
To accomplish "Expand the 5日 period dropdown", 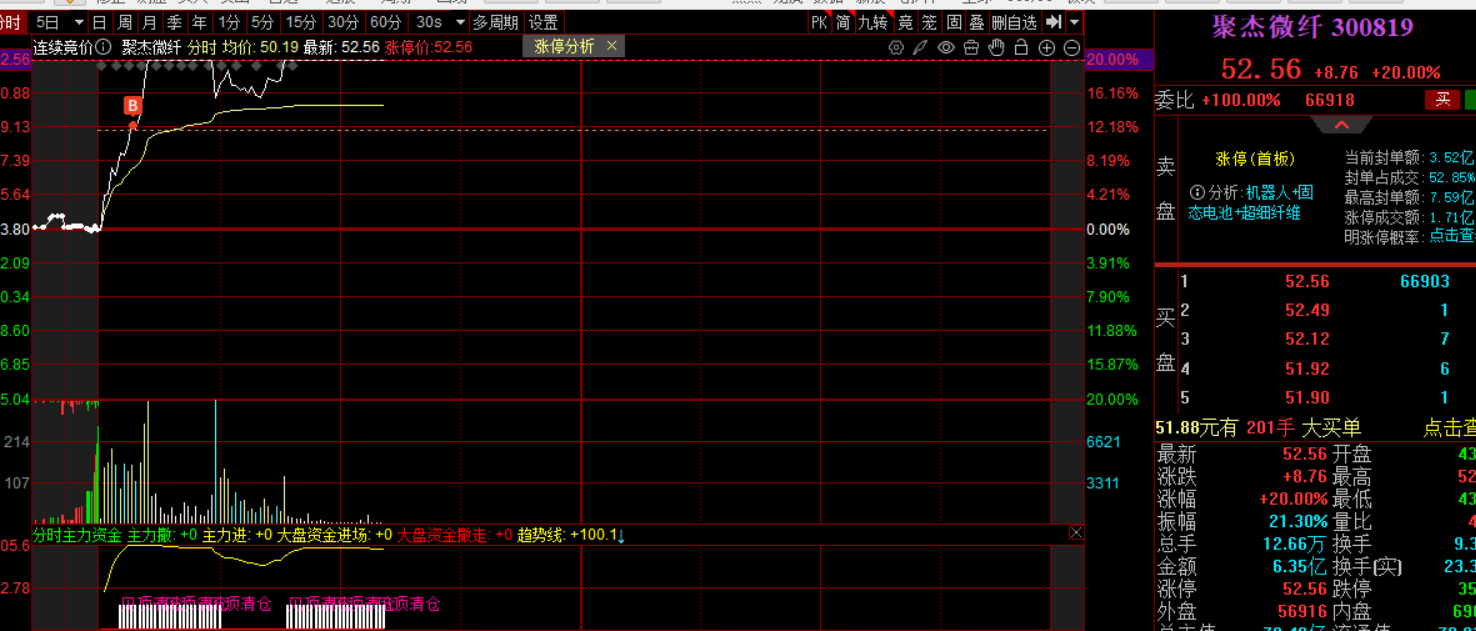I will pyautogui.click(x=79, y=22).
